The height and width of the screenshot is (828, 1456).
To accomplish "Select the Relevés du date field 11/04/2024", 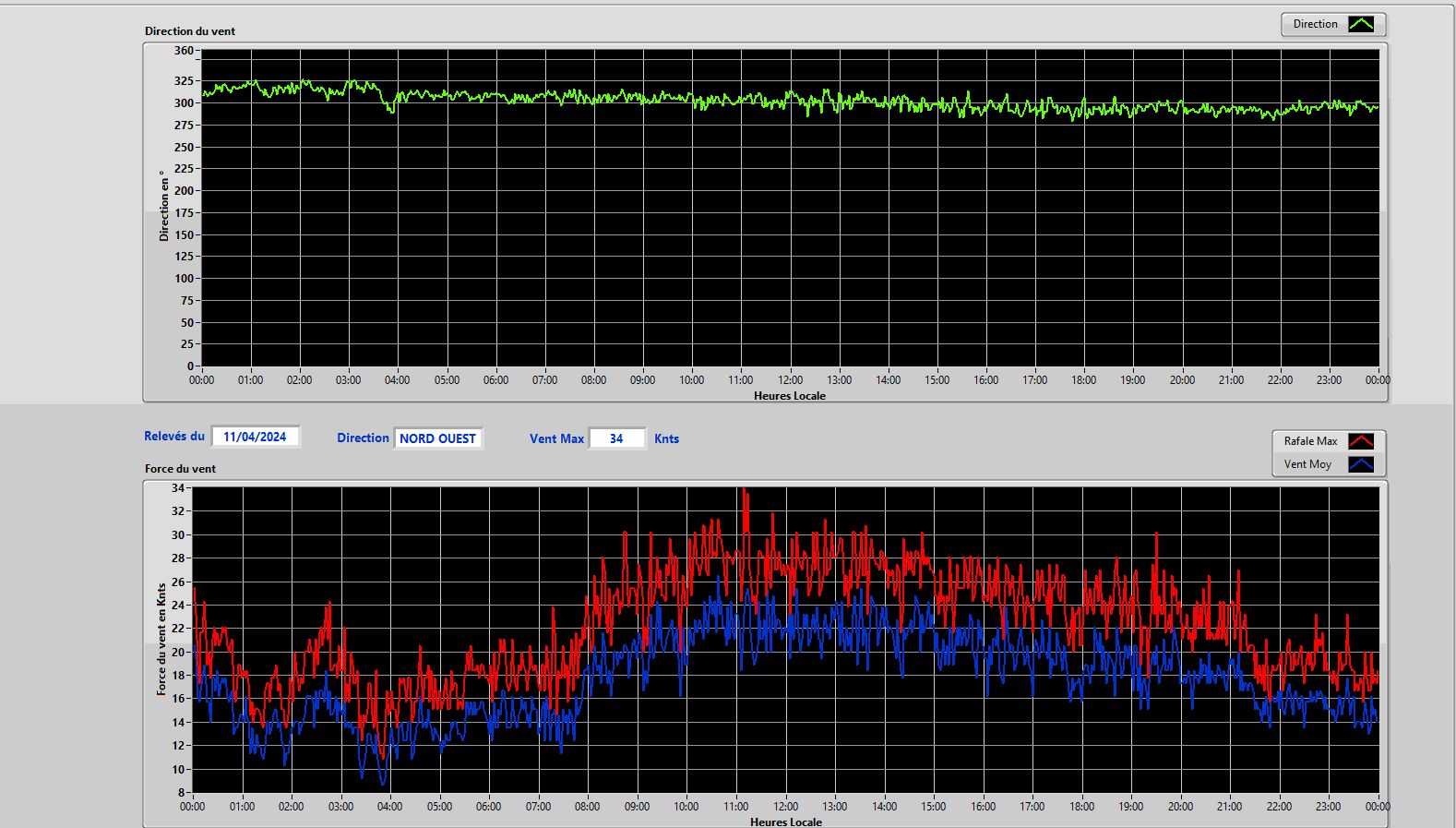I will (x=256, y=437).
